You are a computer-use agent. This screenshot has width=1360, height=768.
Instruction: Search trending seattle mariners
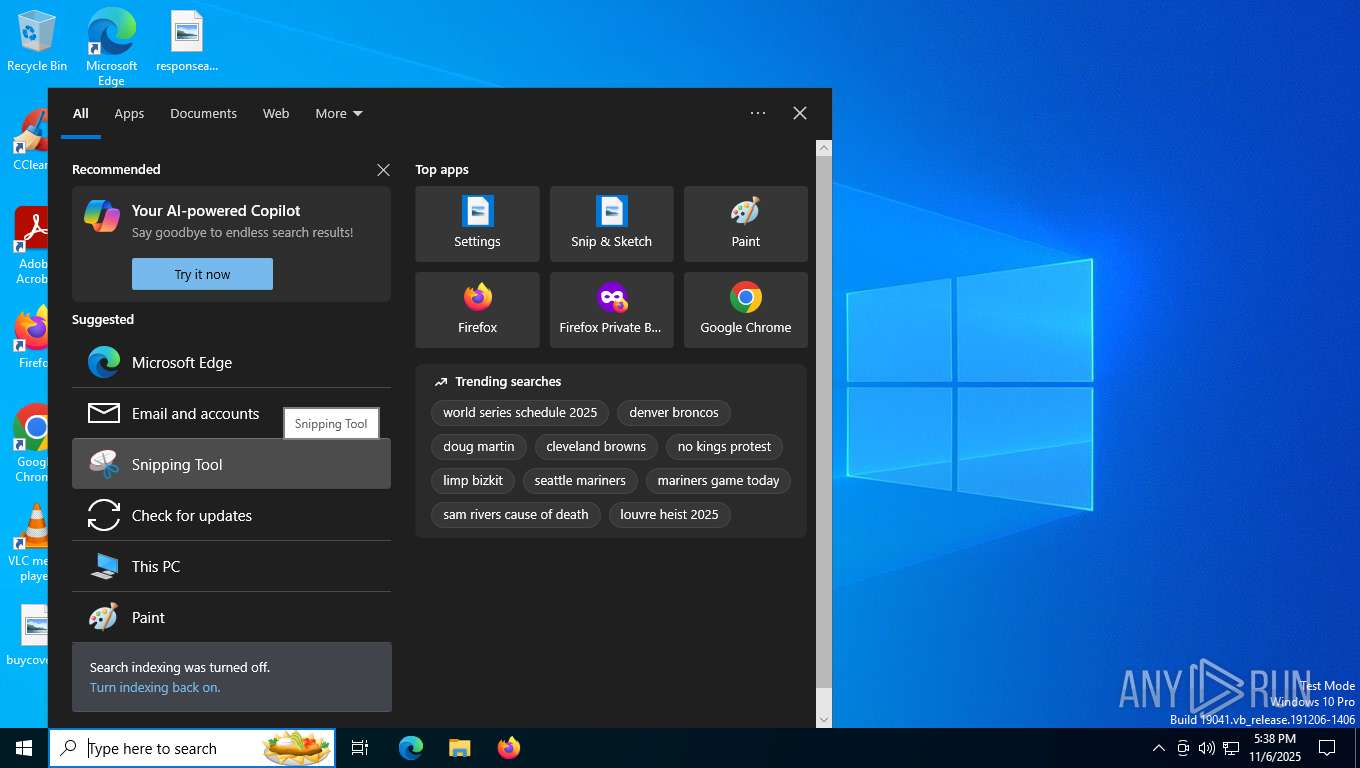(580, 480)
